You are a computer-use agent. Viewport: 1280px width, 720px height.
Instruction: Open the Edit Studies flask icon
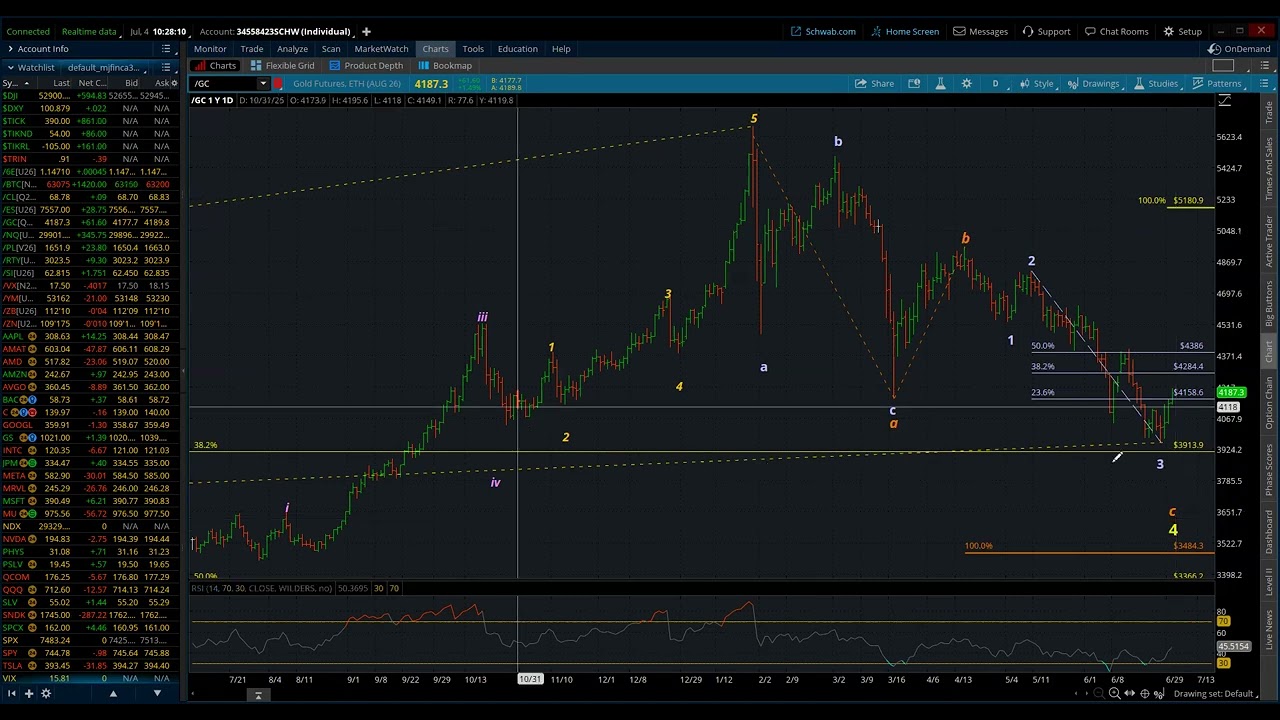(940, 84)
